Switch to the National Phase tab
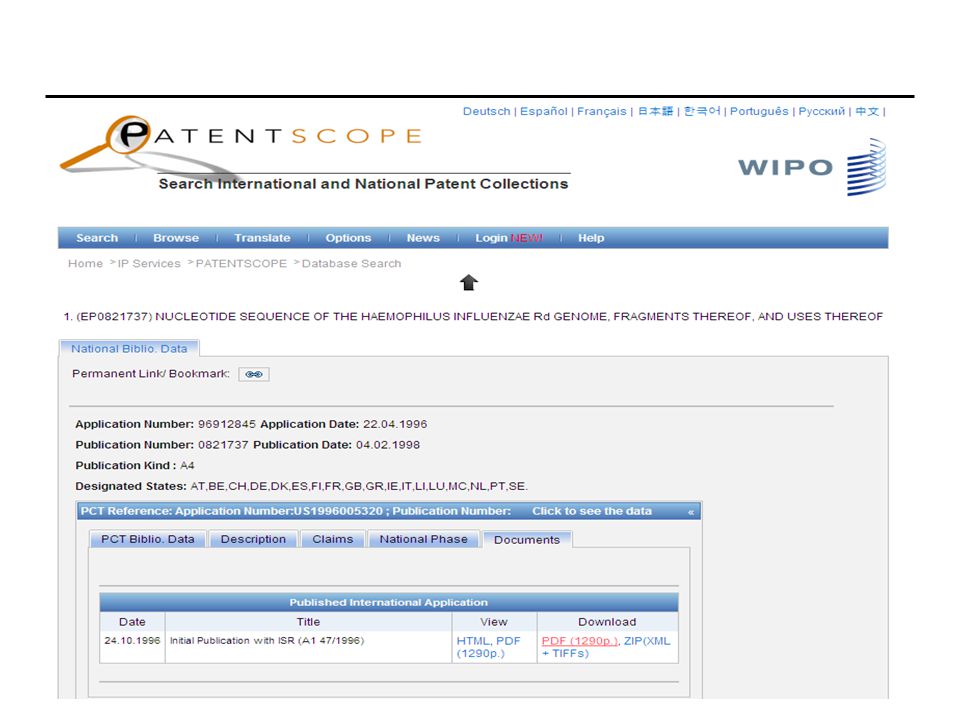960x720 pixels. tap(423, 539)
